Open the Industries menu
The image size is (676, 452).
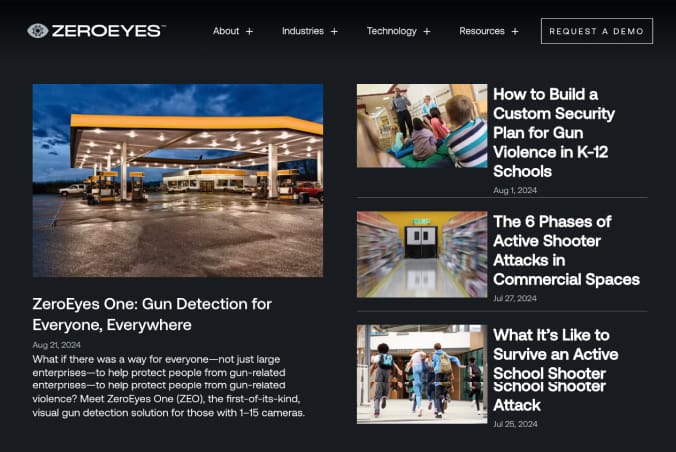[x=303, y=31]
